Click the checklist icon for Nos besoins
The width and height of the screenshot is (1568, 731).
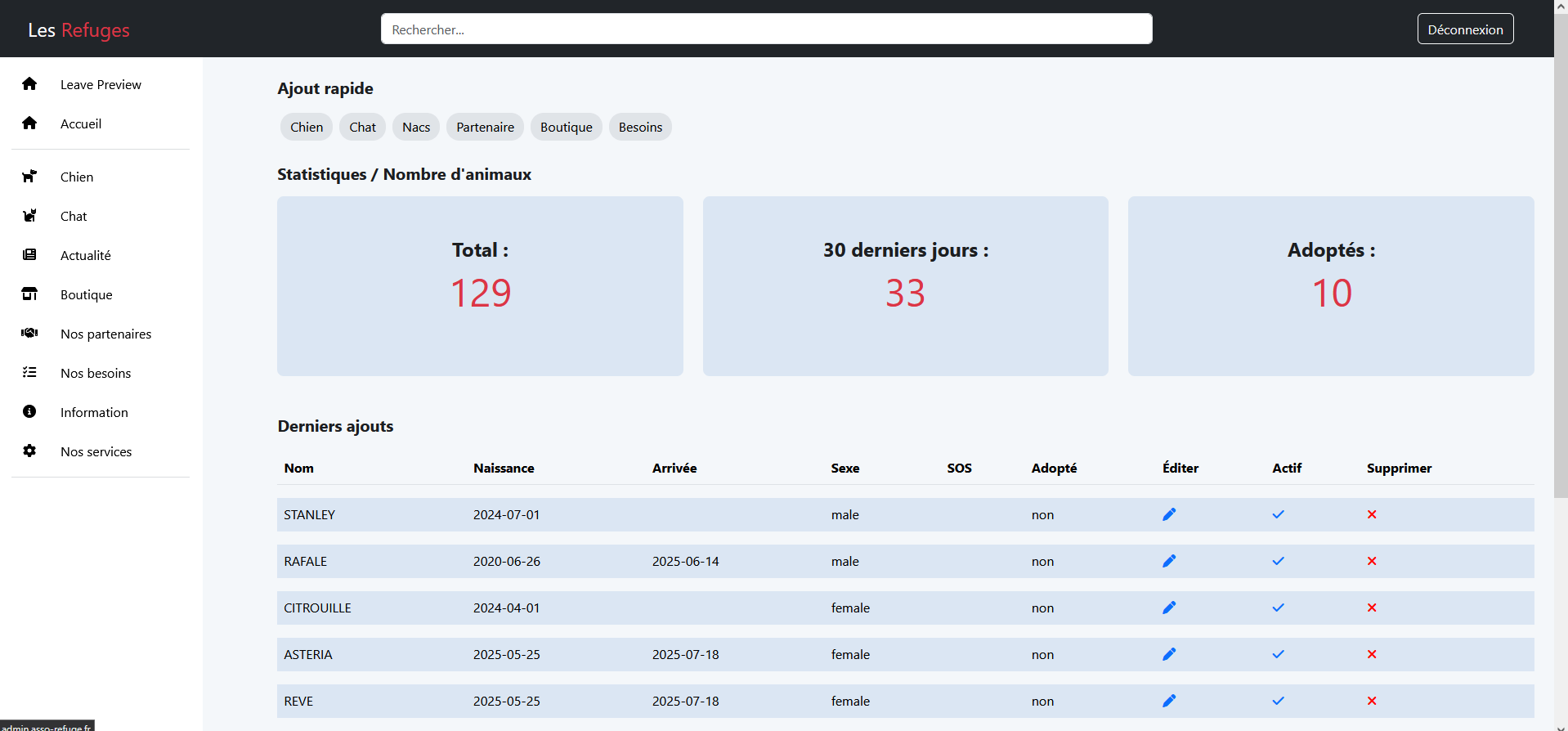(29, 373)
